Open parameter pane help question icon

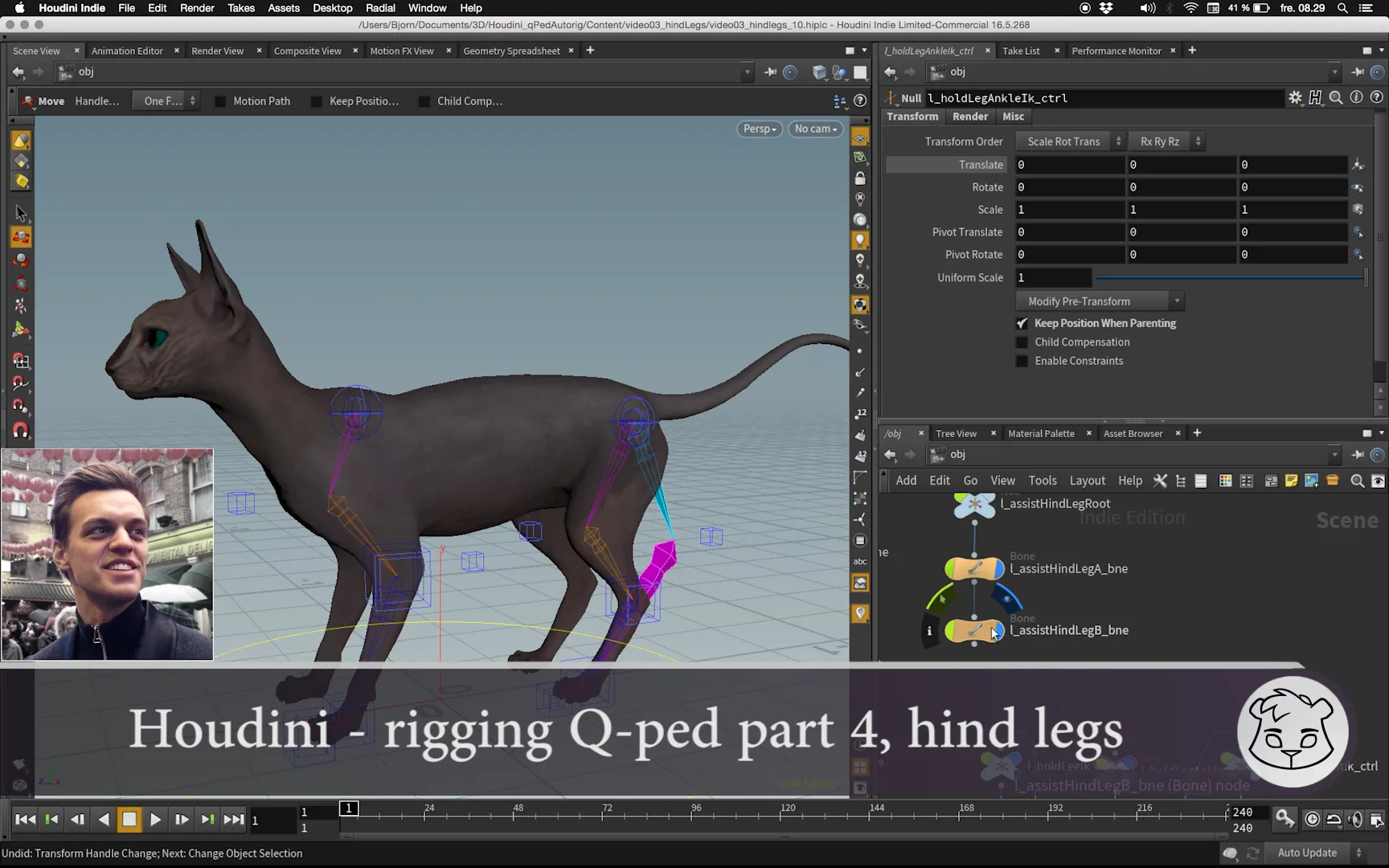pos(1377,97)
